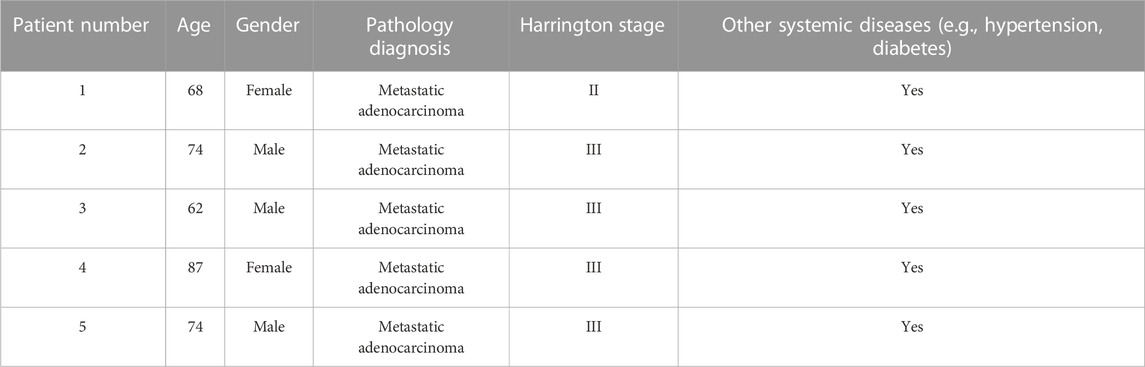
Task: Select age 74 in patient 2 row
Action: pyautogui.click(x=194, y=150)
